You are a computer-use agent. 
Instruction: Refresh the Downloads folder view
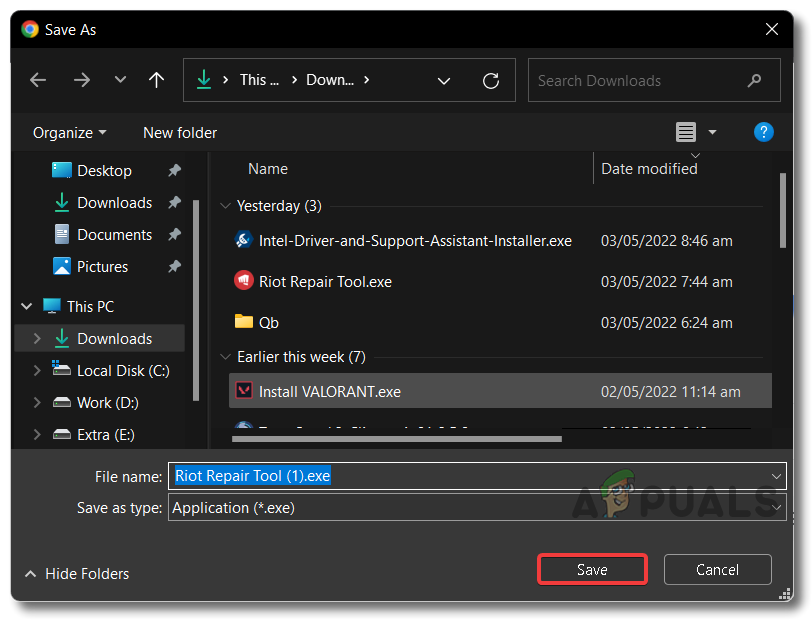pyautogui.click(x=491, y=80)
